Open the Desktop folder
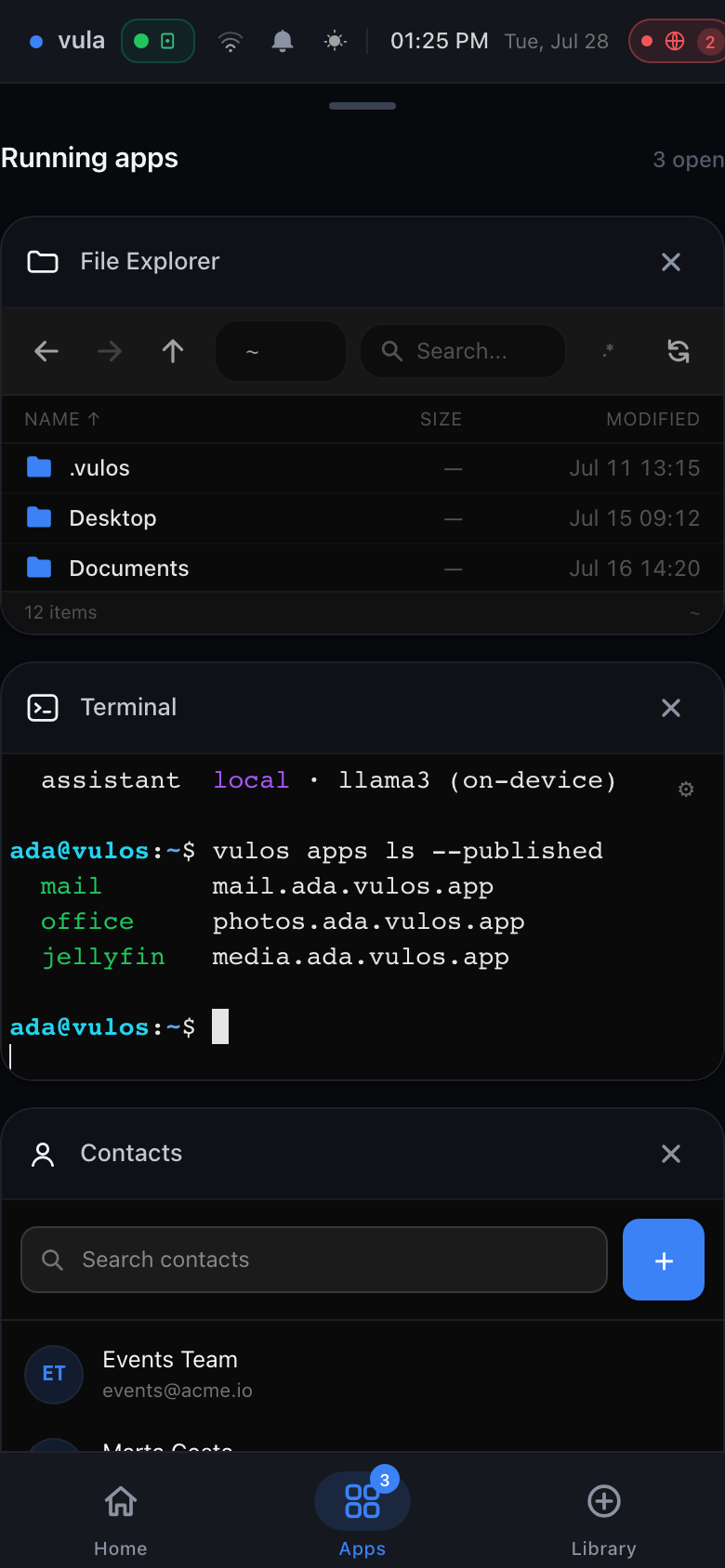This screenshot has height=1568, width=725. click(362, 518)
